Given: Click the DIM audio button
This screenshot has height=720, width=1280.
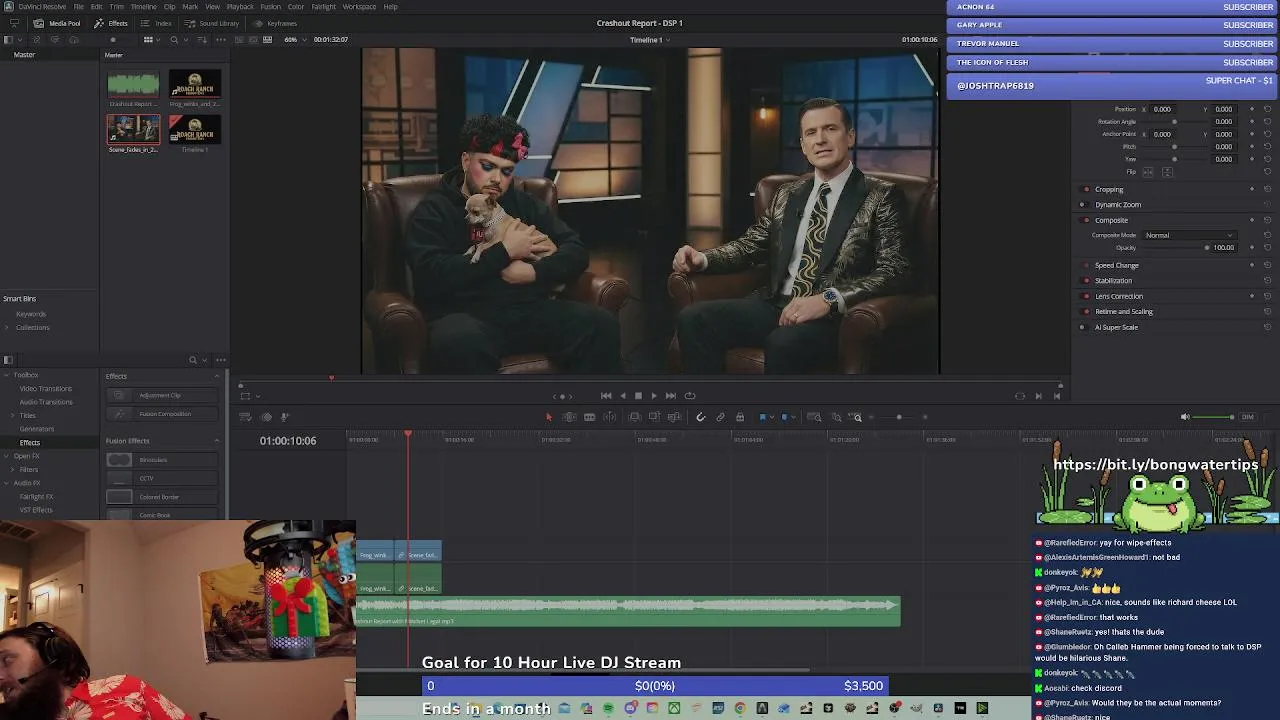Looking at the screenshot, I should pos(1247,417).
